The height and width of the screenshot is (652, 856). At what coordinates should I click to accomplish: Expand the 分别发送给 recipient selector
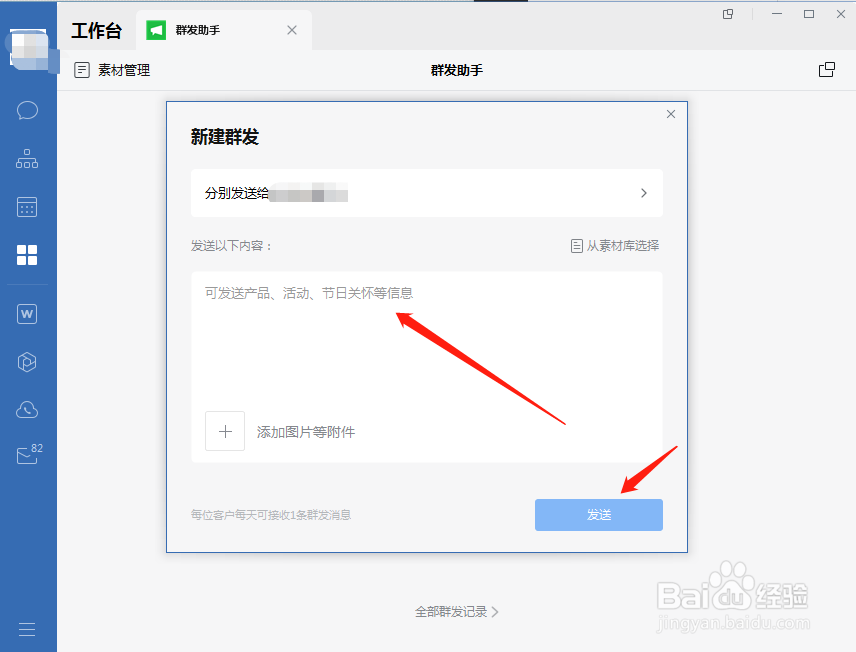pos(643,193)
